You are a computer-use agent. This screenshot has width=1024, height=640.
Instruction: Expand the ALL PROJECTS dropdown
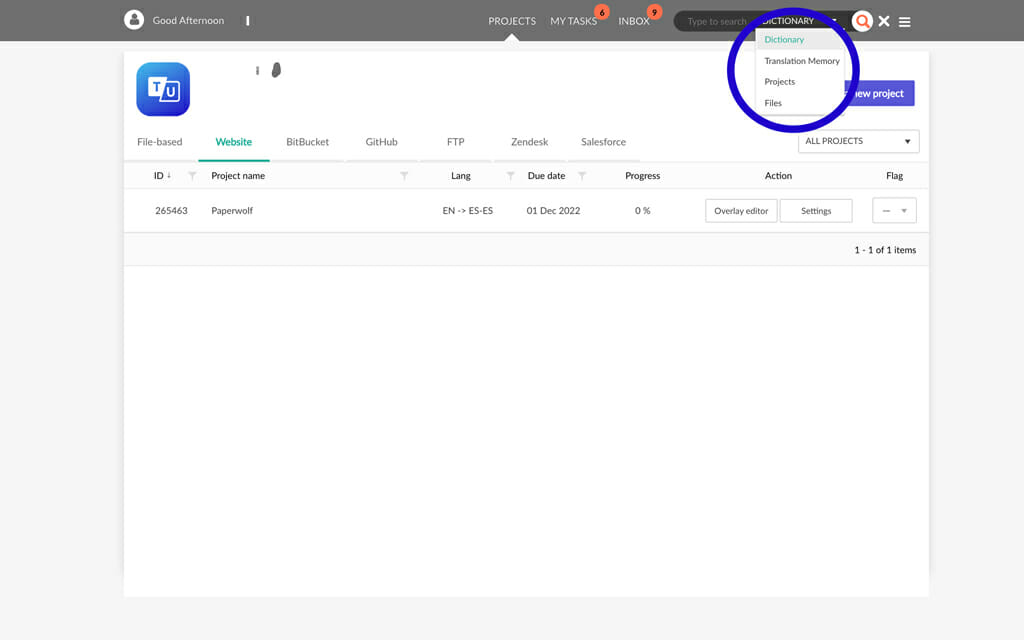tap(858, 141)
